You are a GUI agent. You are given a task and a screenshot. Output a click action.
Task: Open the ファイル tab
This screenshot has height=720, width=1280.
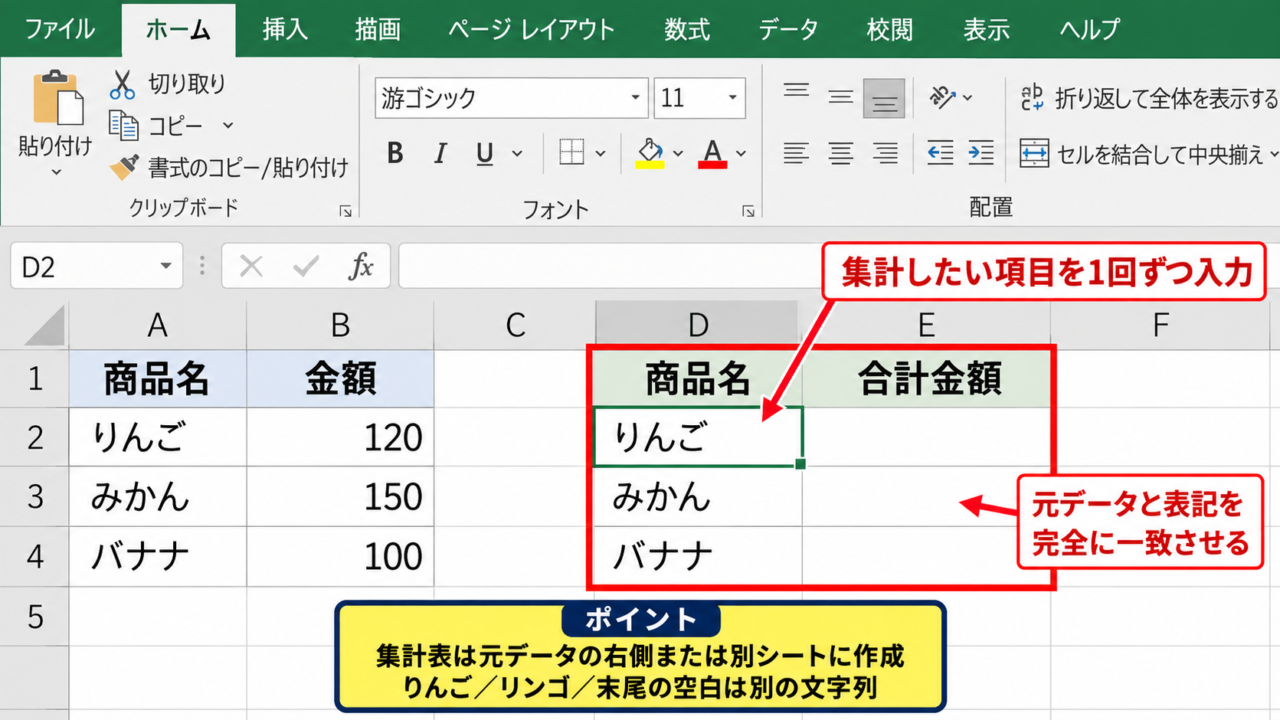point(61,29)
